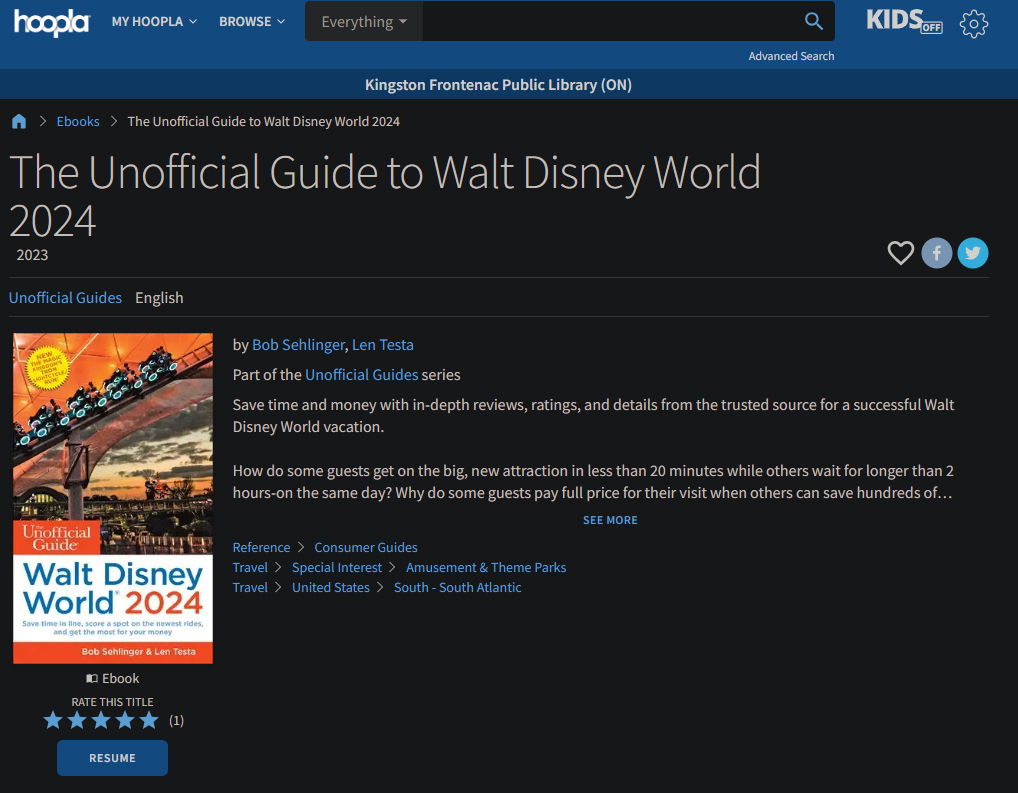
Task: Click Travel link beside Special Interest
Action: (x=250, y=568)
